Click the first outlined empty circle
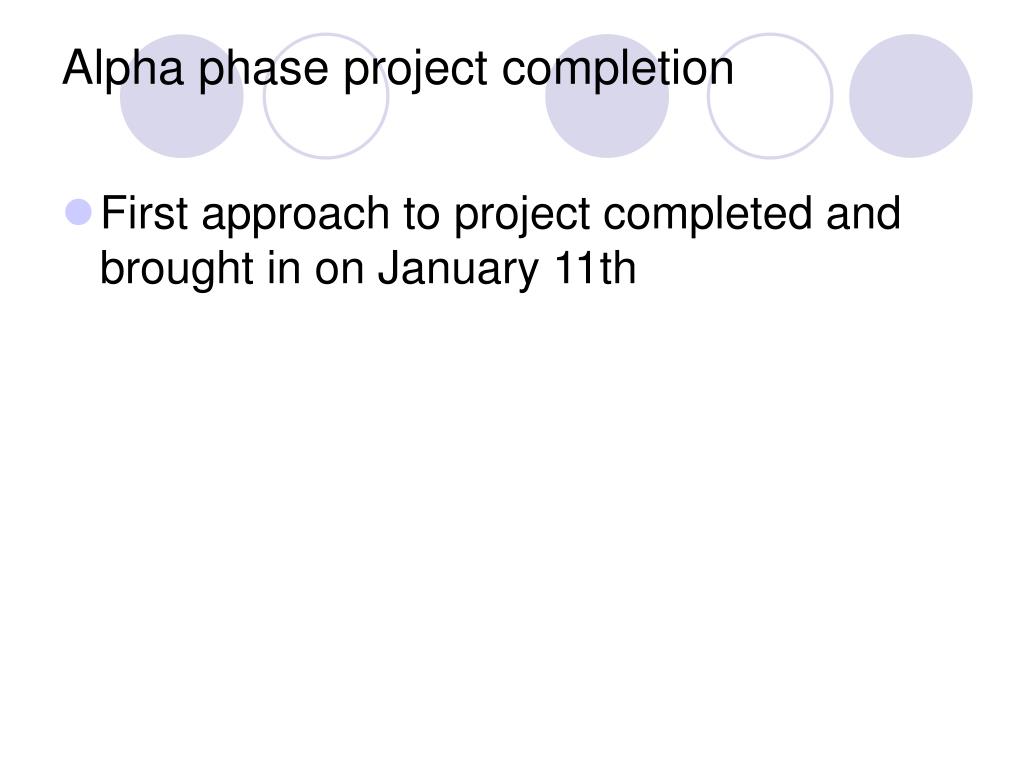This screenshot has height=768, width=1024. [326, 96]
